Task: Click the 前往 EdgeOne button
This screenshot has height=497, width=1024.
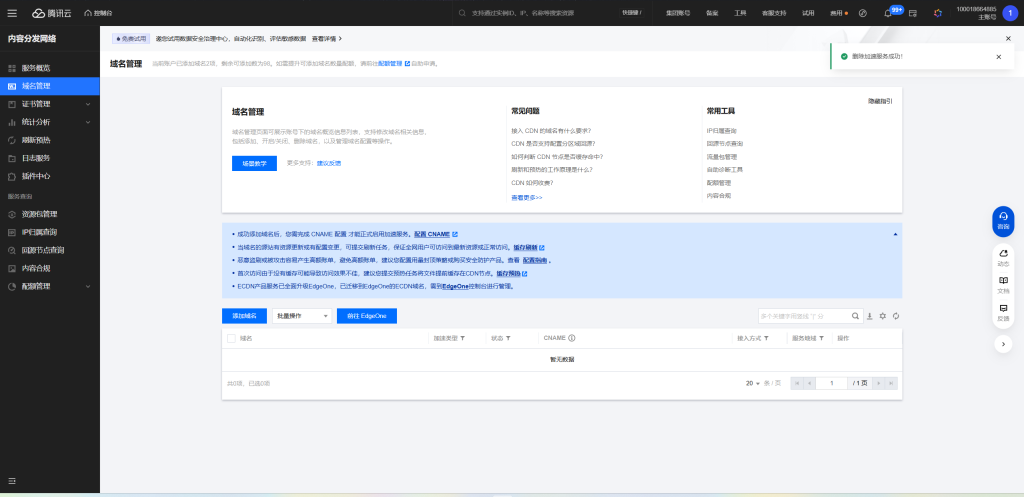Action: coord(367,316)
